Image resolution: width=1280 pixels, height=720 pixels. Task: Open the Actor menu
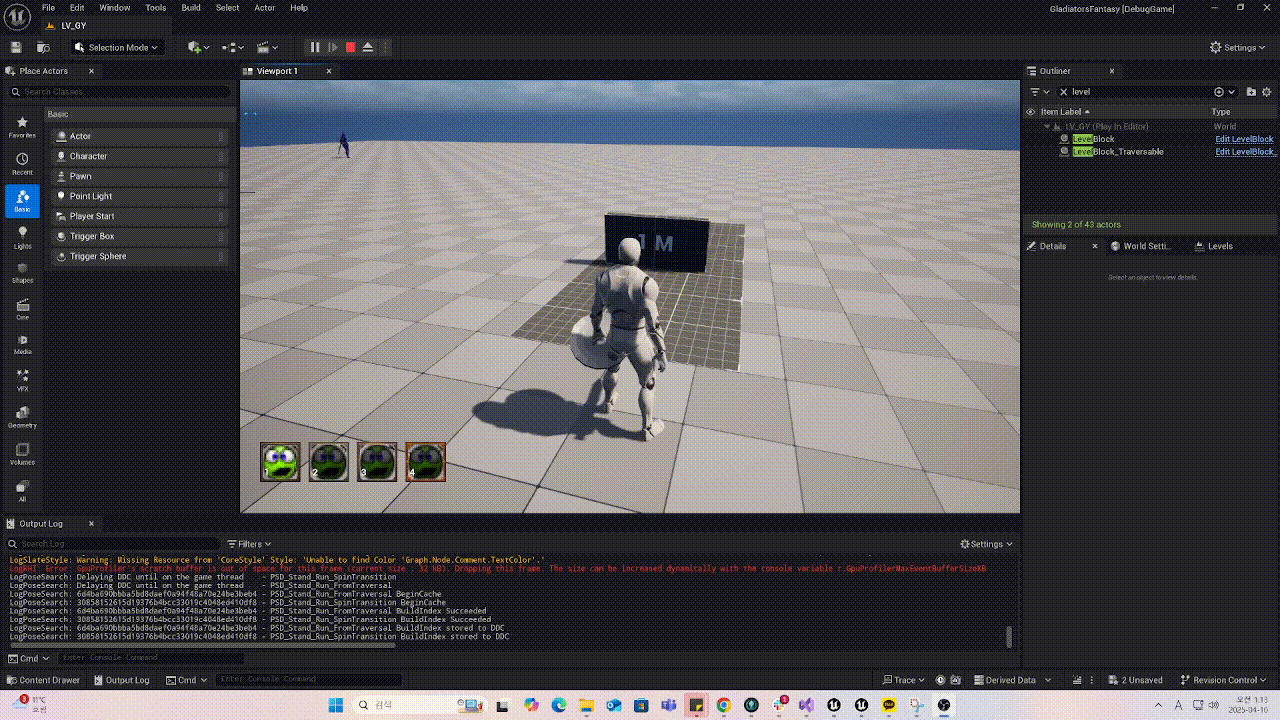(x=265, y=7)
